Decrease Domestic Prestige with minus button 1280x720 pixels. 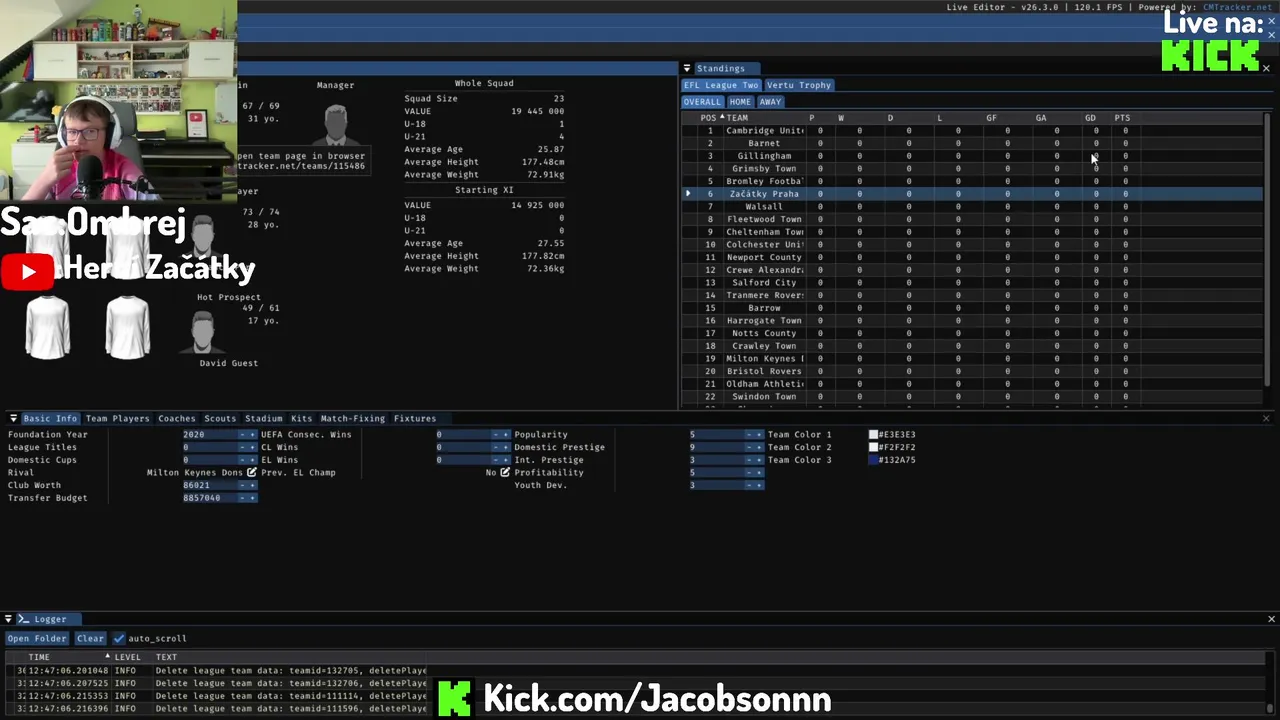click(x=749, y=447)
